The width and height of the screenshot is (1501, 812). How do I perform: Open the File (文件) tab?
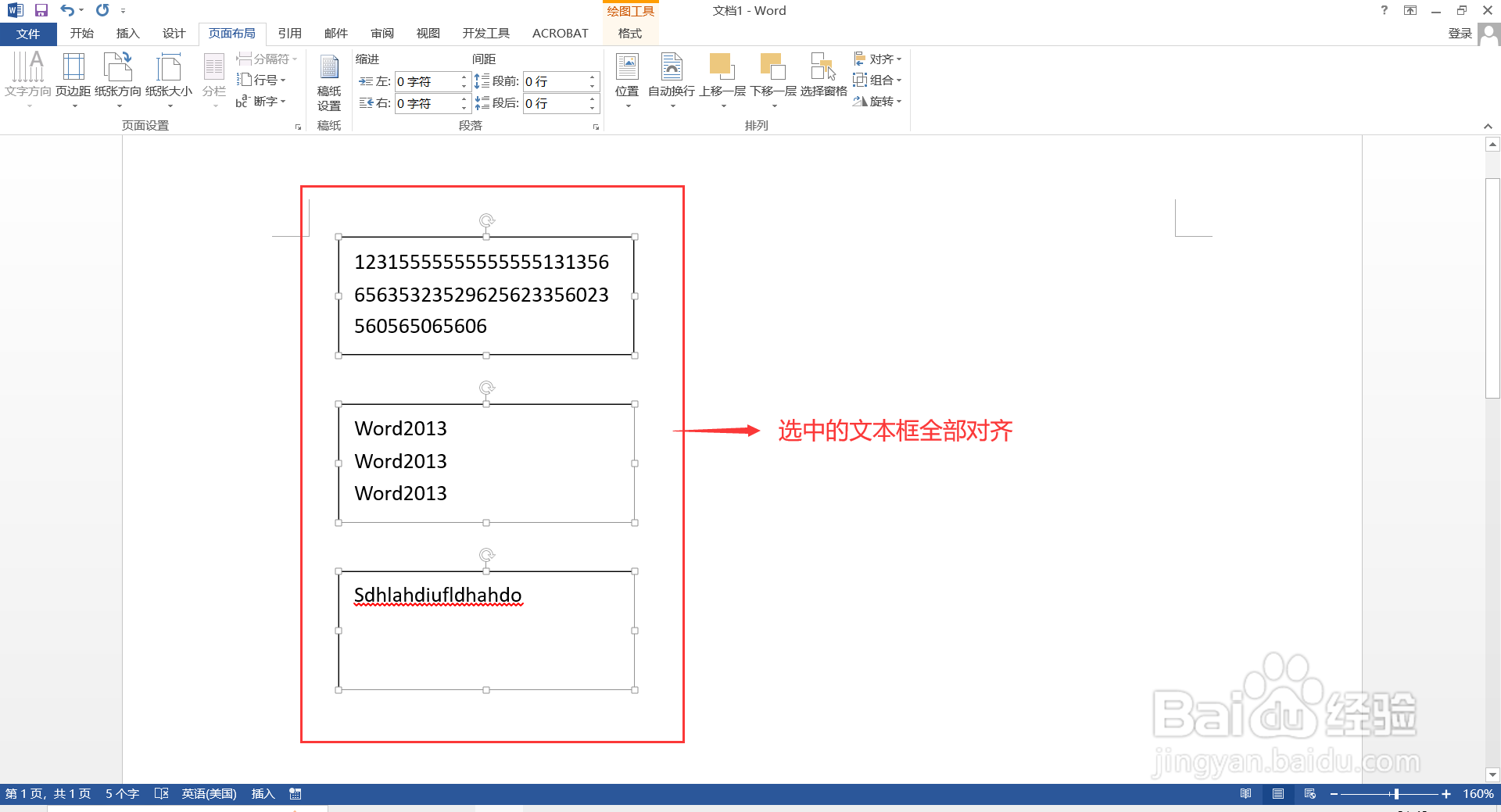(x=28, y=34)
